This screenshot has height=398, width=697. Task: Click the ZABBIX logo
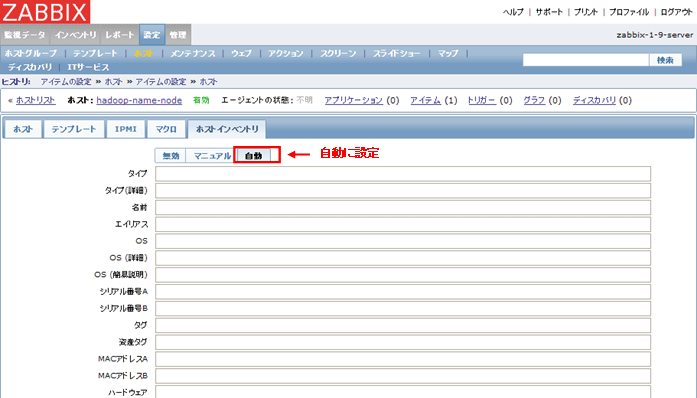tap(45, 12)
